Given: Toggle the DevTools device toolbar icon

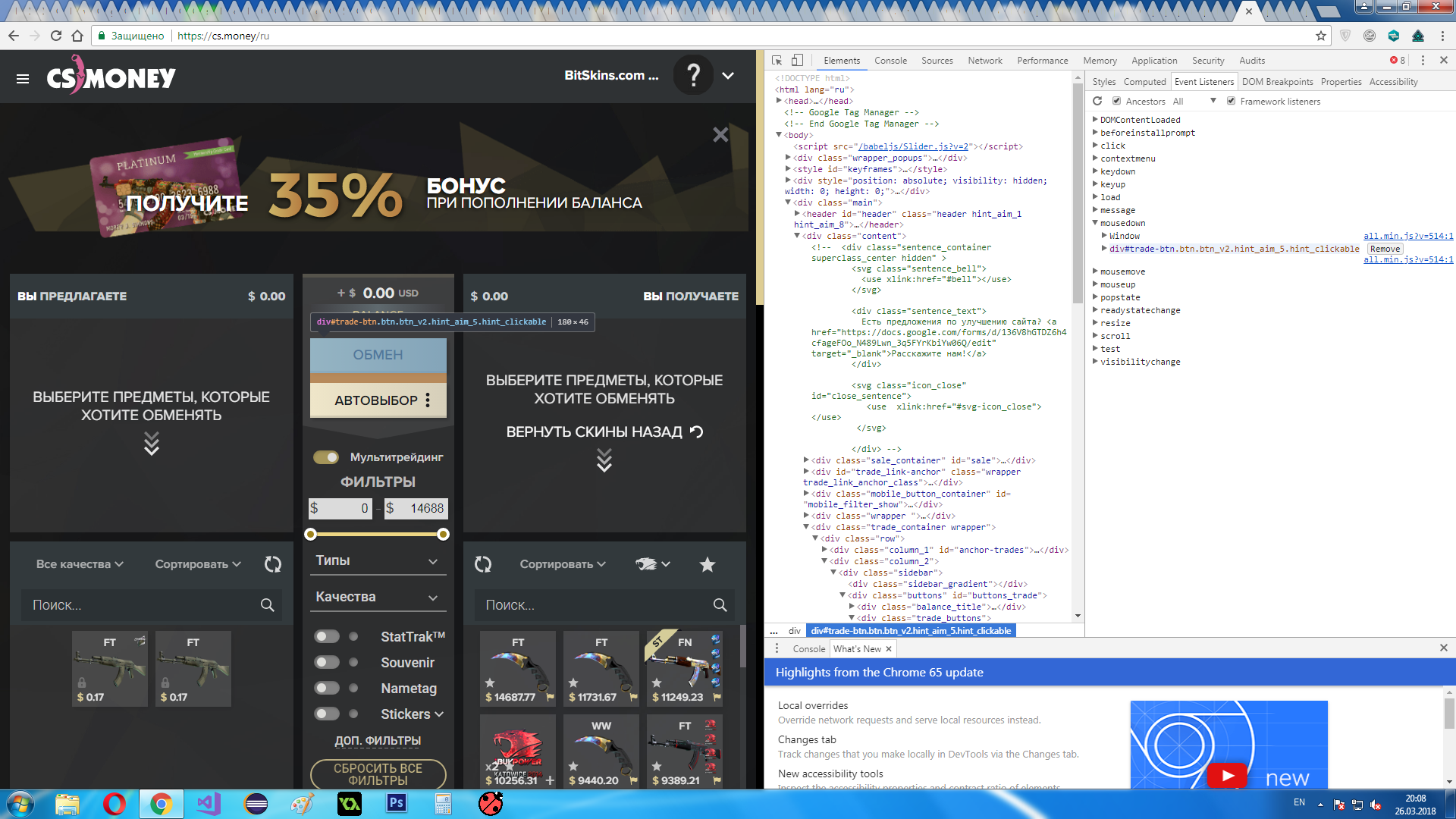Looking at the screenshot, I should click(797, 61).
